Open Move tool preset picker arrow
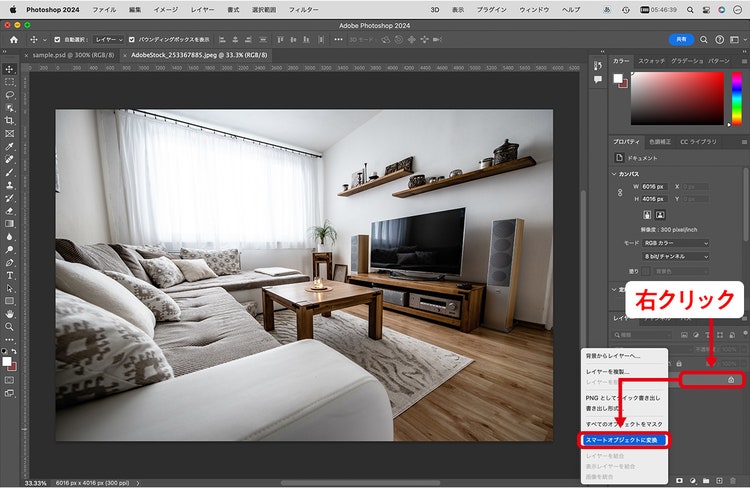Screen dimensions: 750x488 pyautogui.click(x=44, y=40)
